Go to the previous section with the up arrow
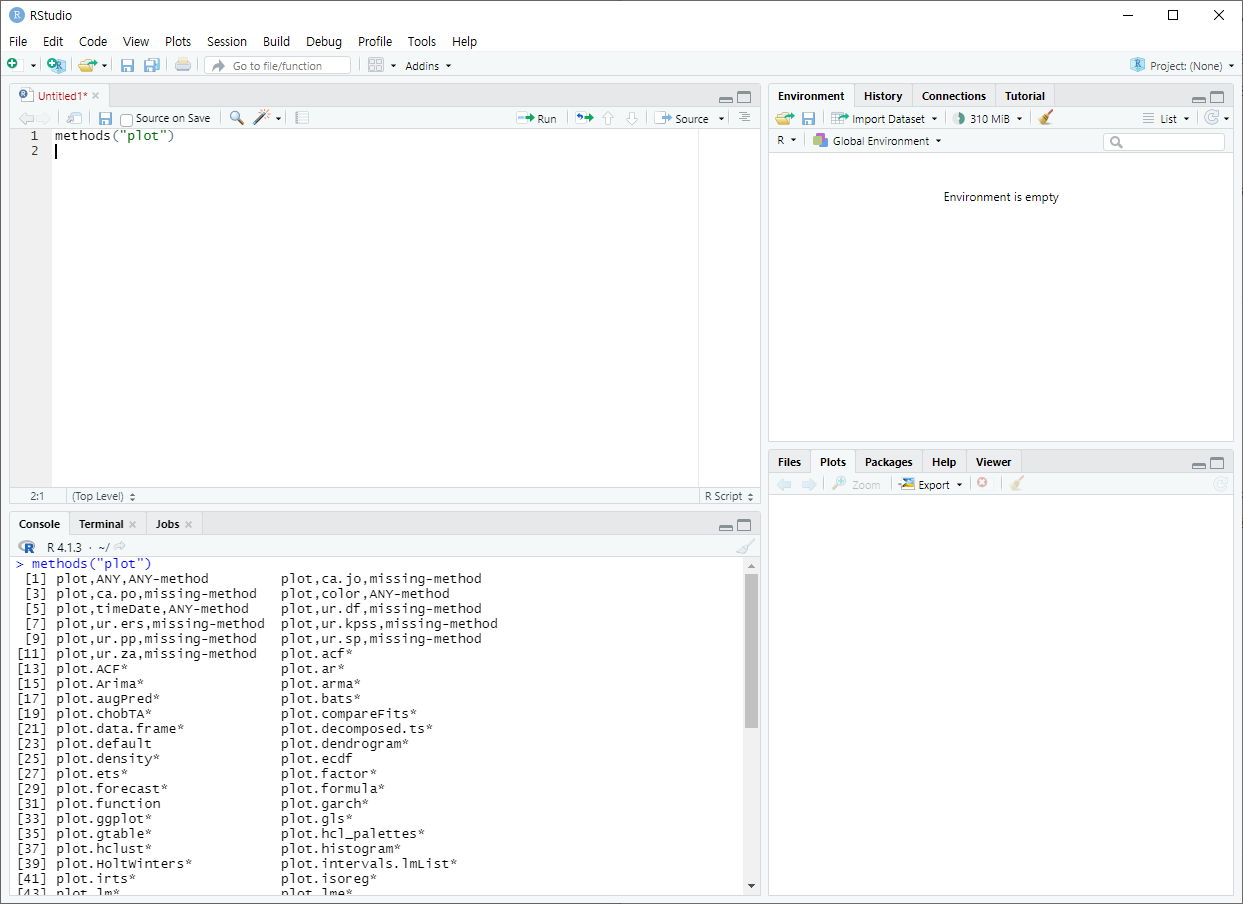The width and height of the screenshot is (1243, 904). [607, 118]
